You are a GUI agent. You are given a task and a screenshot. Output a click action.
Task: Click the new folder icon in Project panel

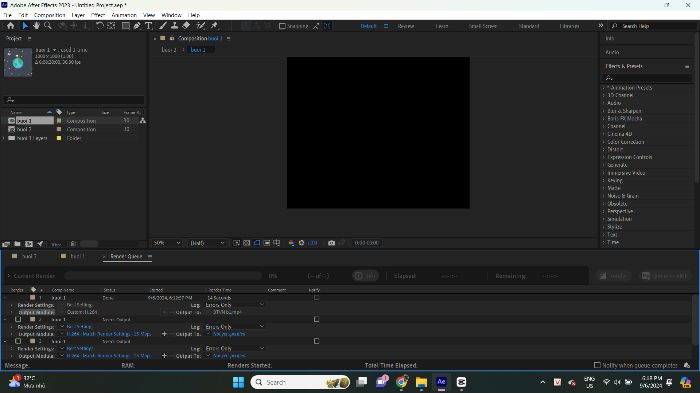click(x=17, y=244)
